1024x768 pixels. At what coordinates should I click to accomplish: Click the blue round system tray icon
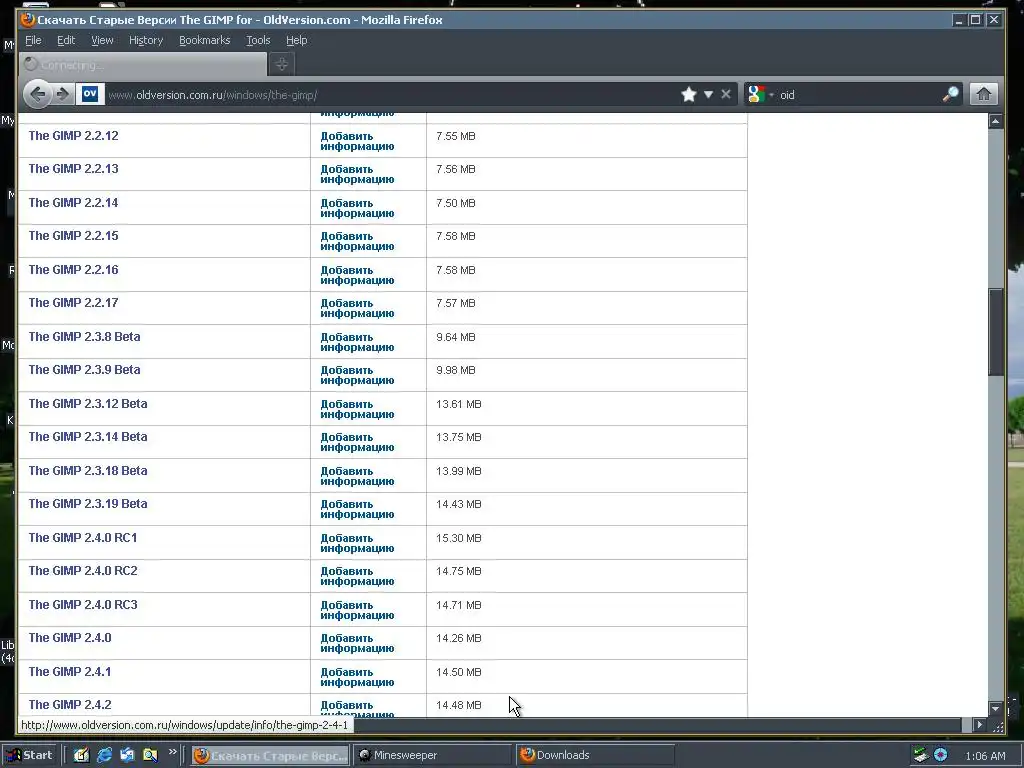click(940, 755)
